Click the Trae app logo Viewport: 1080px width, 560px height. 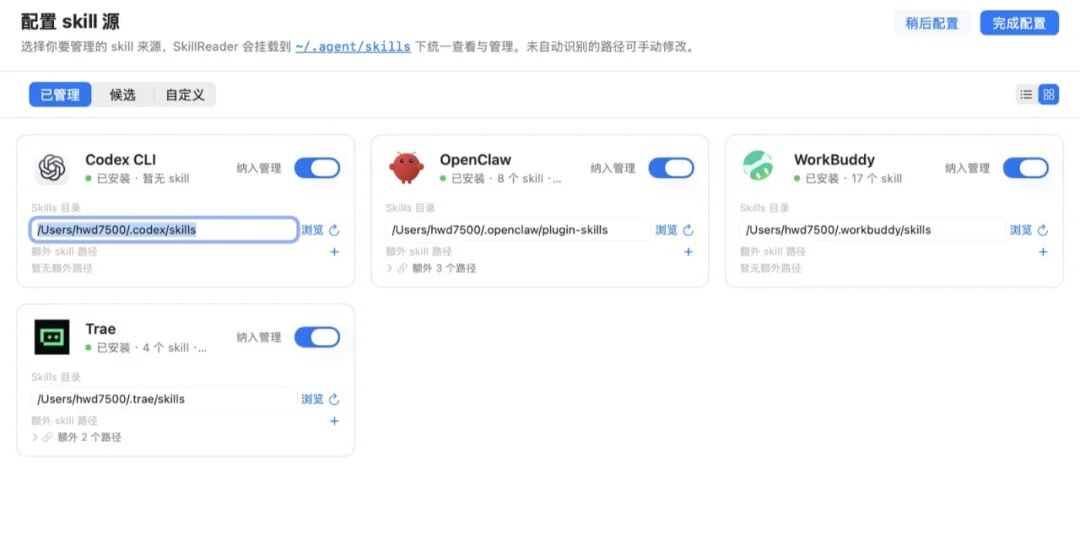[52, 337]
